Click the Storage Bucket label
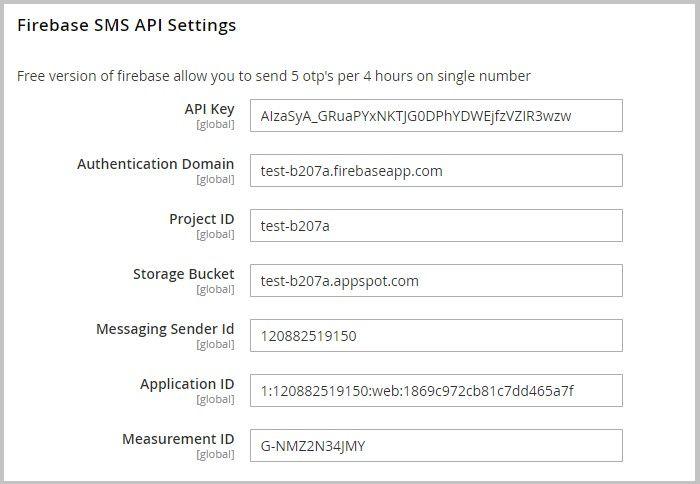Image resolution: width=700 pixels, height=484 pixels. point(183,274)
